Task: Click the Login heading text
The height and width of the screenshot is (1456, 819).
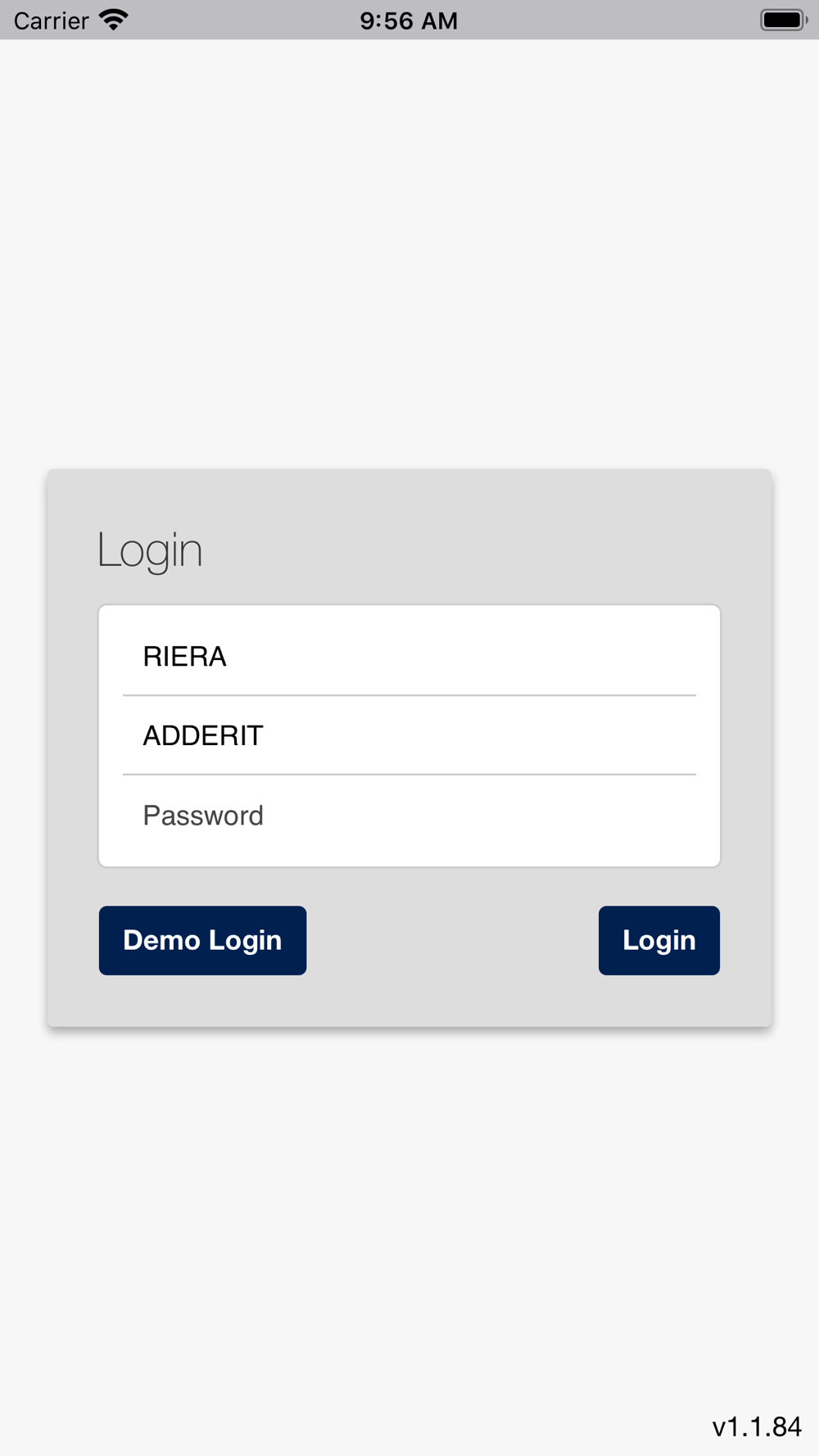Action: [x=150, y=549]
